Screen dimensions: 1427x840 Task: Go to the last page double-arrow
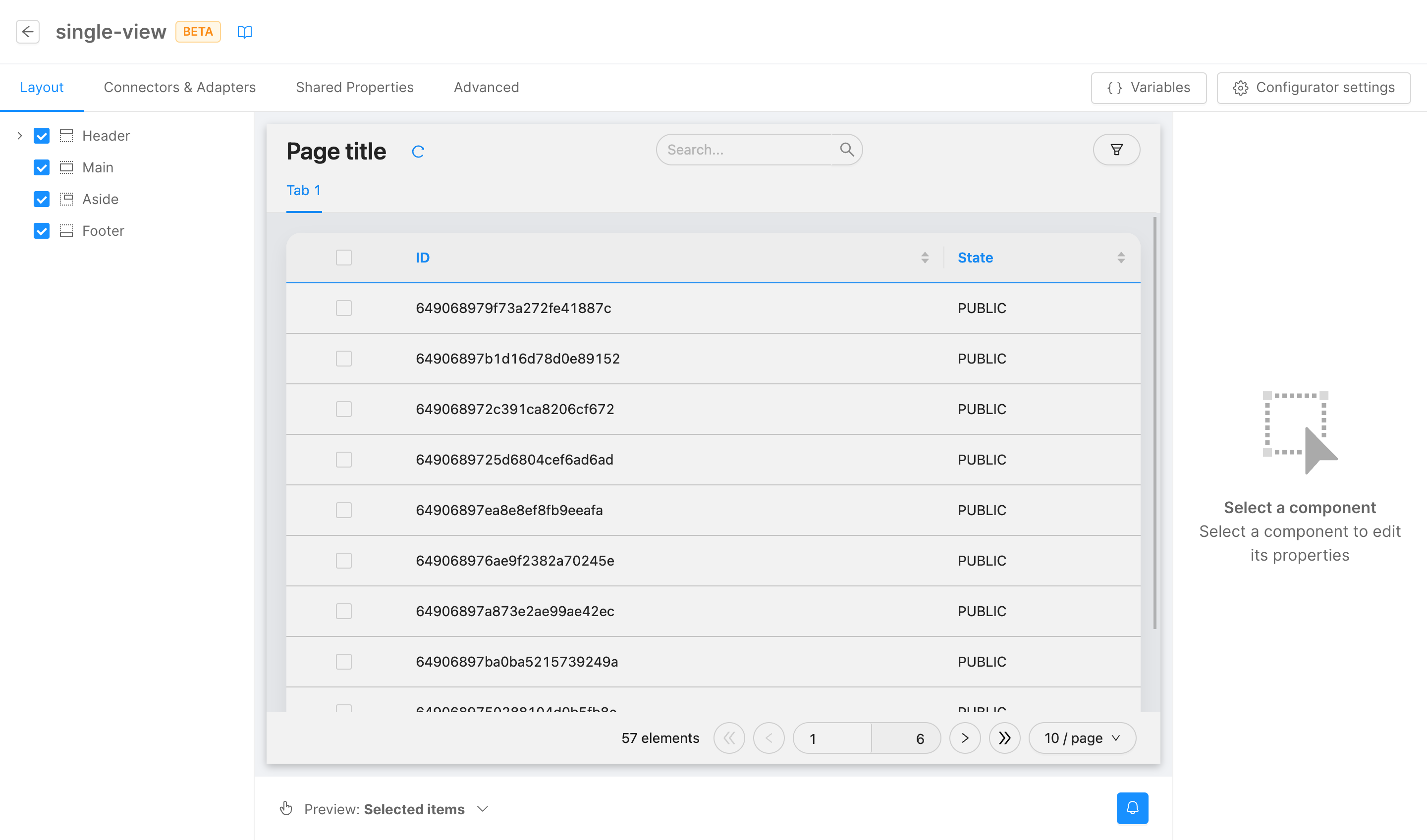1004,738
